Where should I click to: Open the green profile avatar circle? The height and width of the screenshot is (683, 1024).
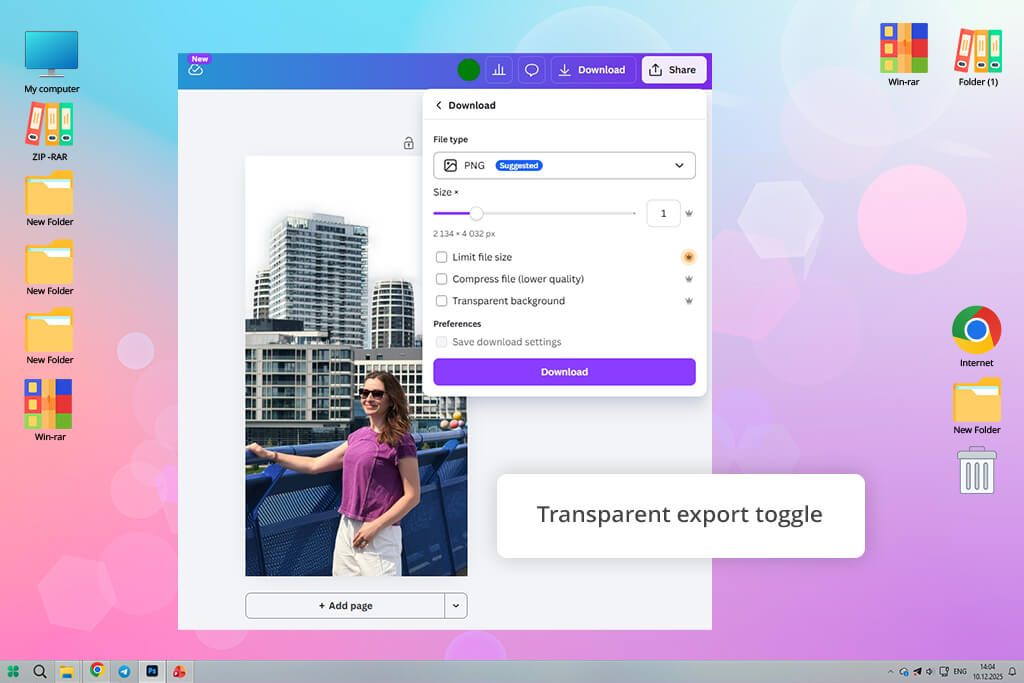point(468,70)
